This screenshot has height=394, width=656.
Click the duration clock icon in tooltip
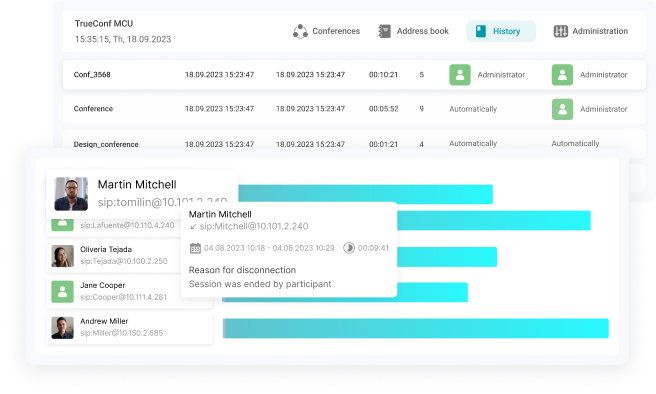pos(349,248)
